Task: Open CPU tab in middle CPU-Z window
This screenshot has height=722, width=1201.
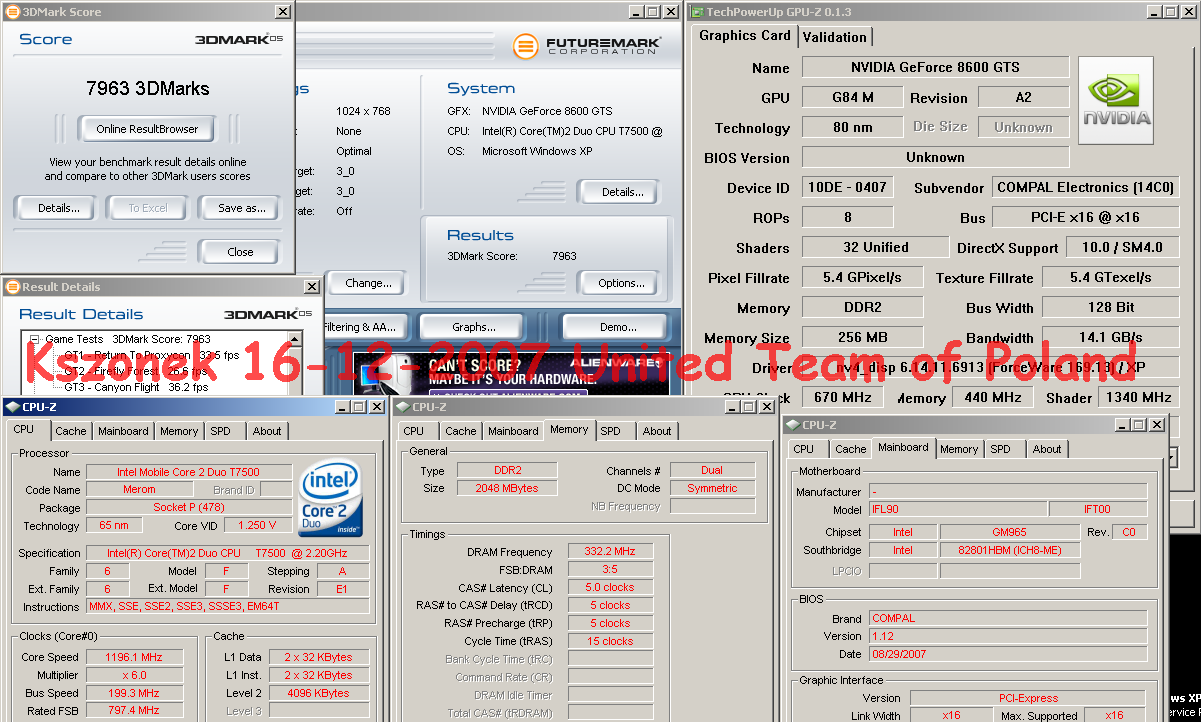Action: tap(413, 431)
